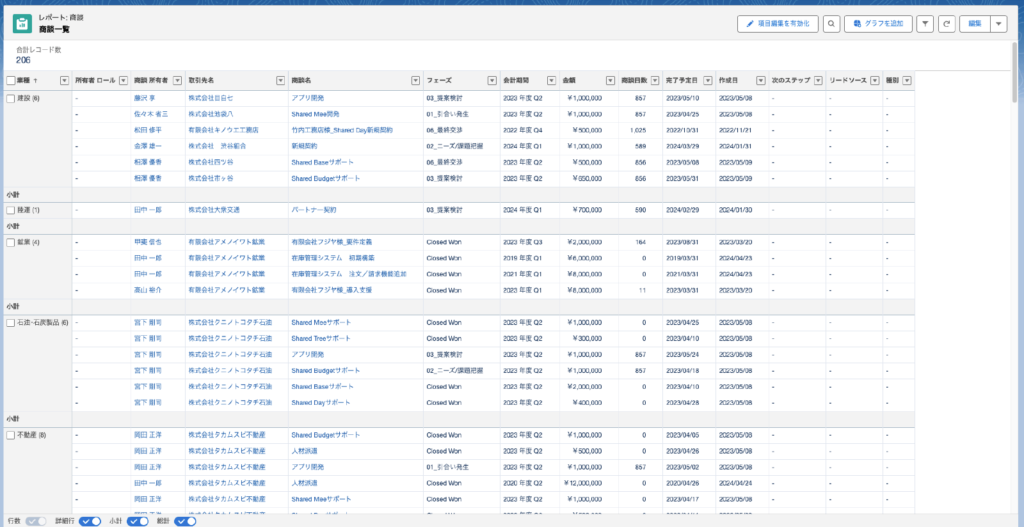This screenshot has width=1024, height=527.
Task: Open フェーズ column dropdown arrow
Action: point(491,80)
